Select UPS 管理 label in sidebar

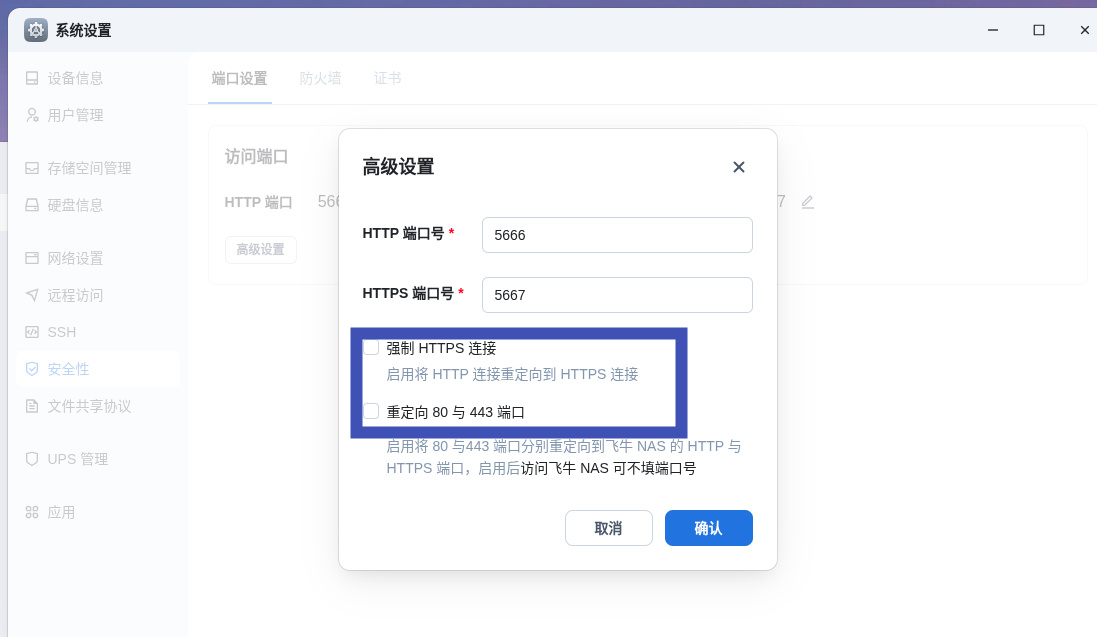click(78, 459)
